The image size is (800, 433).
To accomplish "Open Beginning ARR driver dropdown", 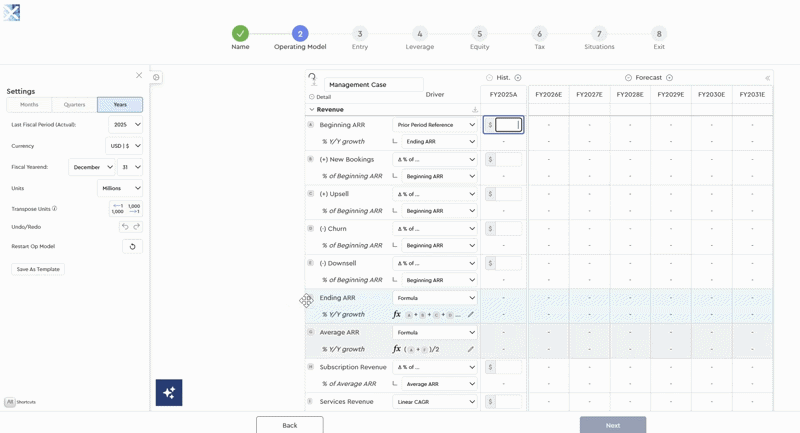I will click(x=435, y=125).
